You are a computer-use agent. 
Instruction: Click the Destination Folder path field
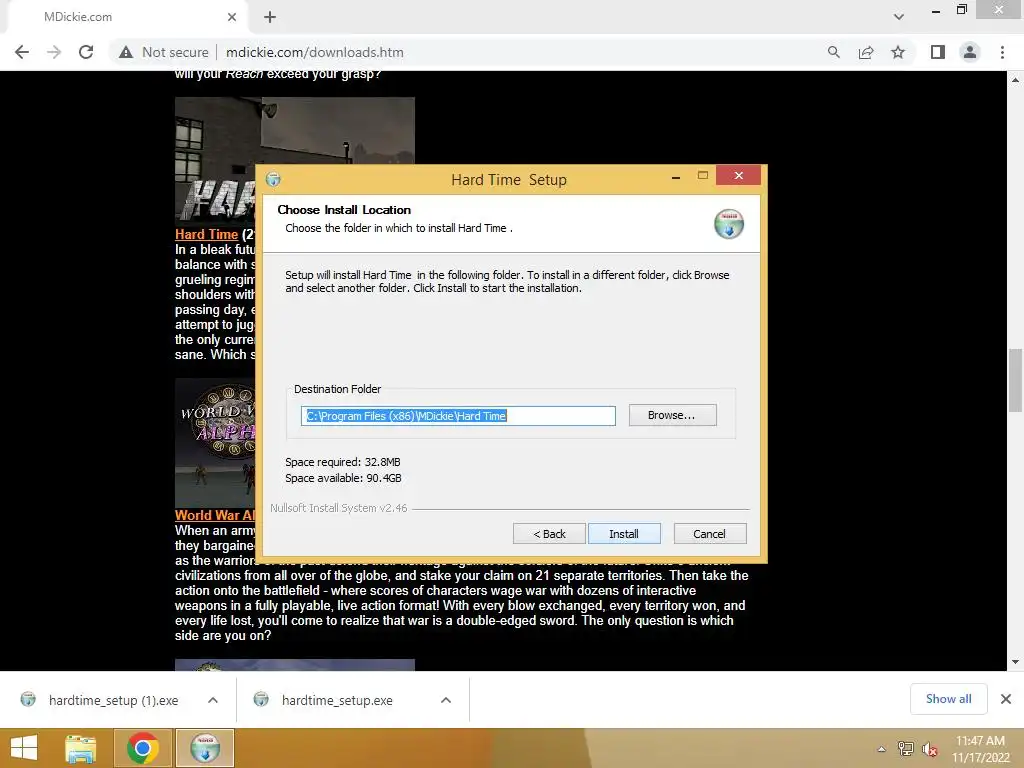(x=458, y=416)
